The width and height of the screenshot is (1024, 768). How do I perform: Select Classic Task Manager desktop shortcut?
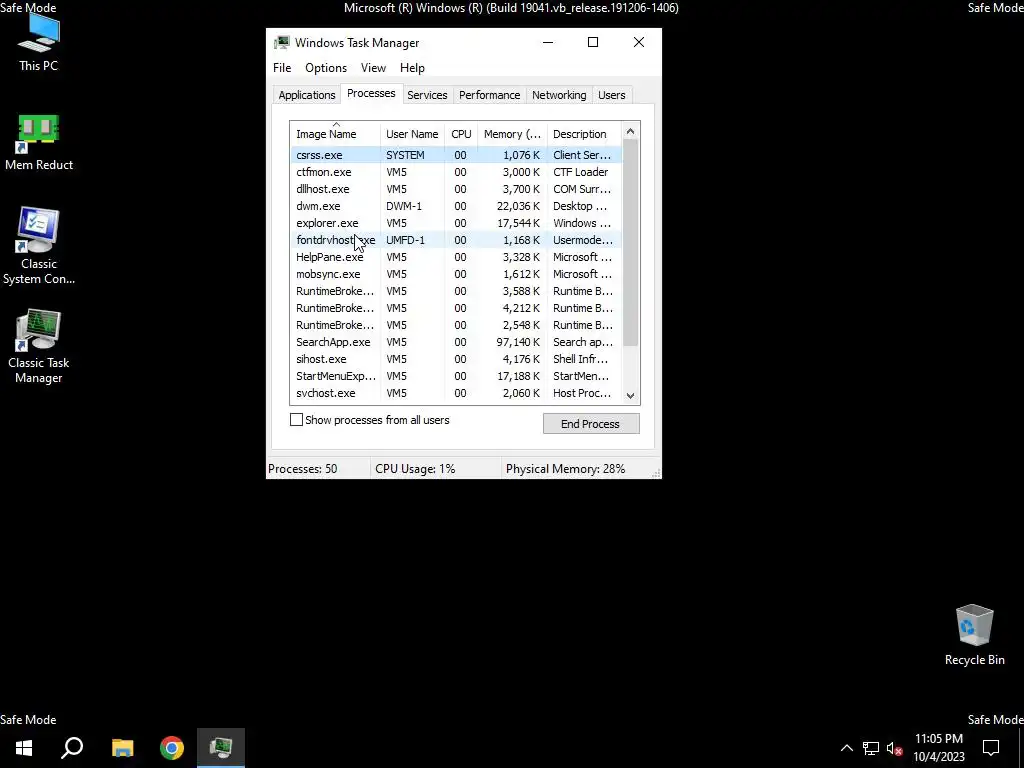pyautogui.click(x=39, y=346)
